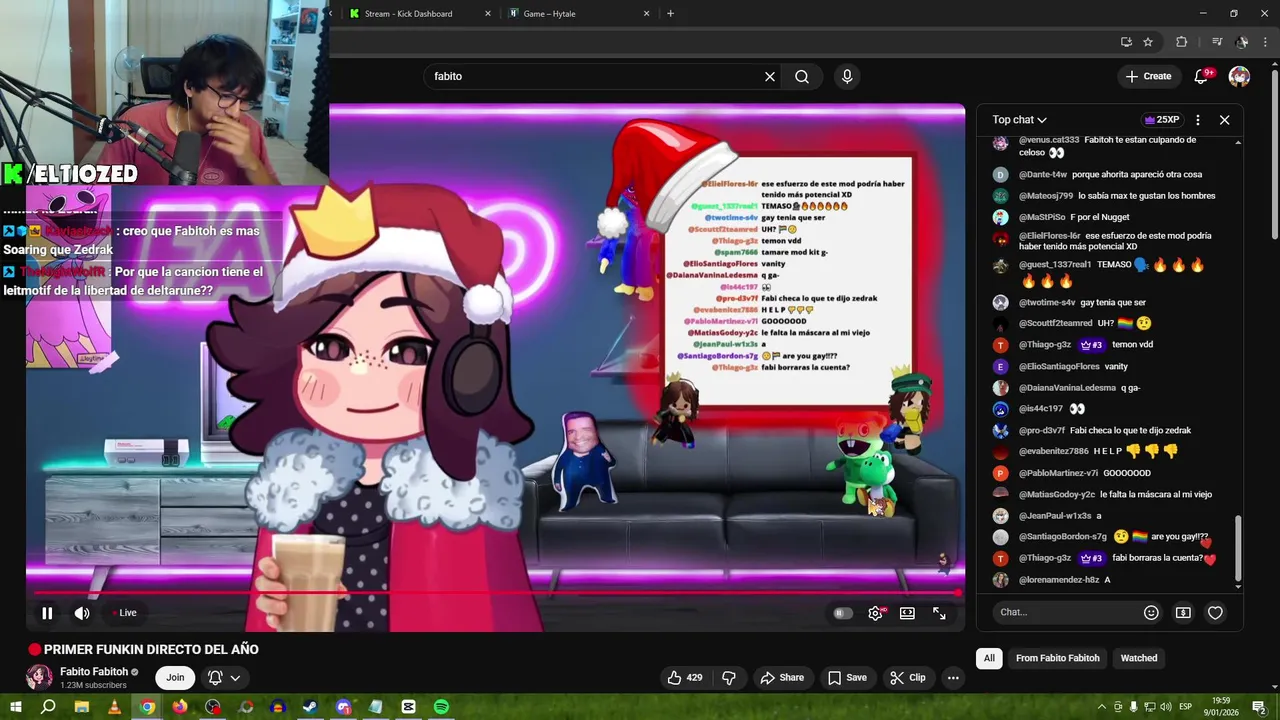1280x720 pixels.
Task: Open the Fabito Fabitoh channel name link
Action: pyautogui.click(x=94, y=672)
